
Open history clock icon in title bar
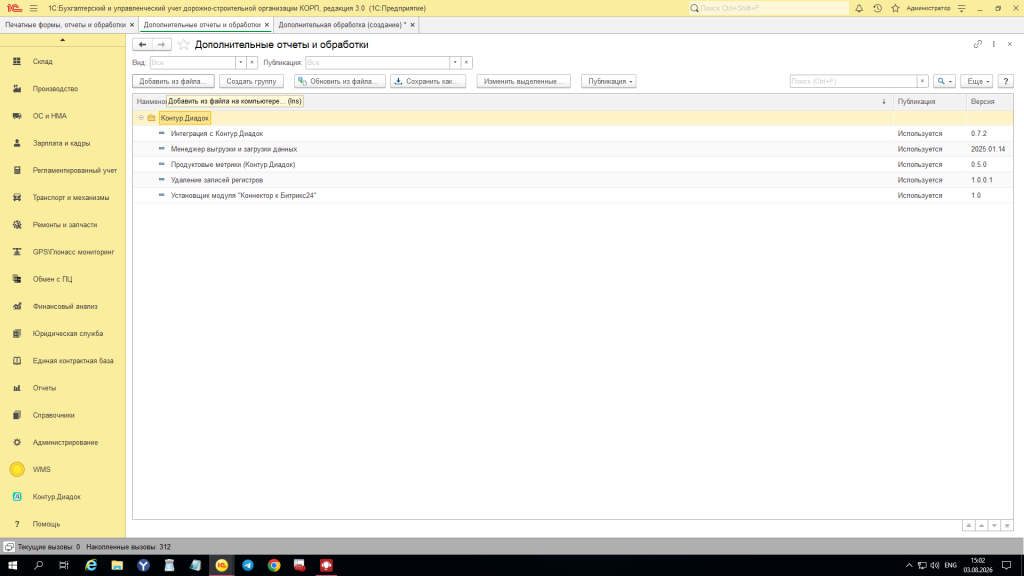tap(877, 8)
